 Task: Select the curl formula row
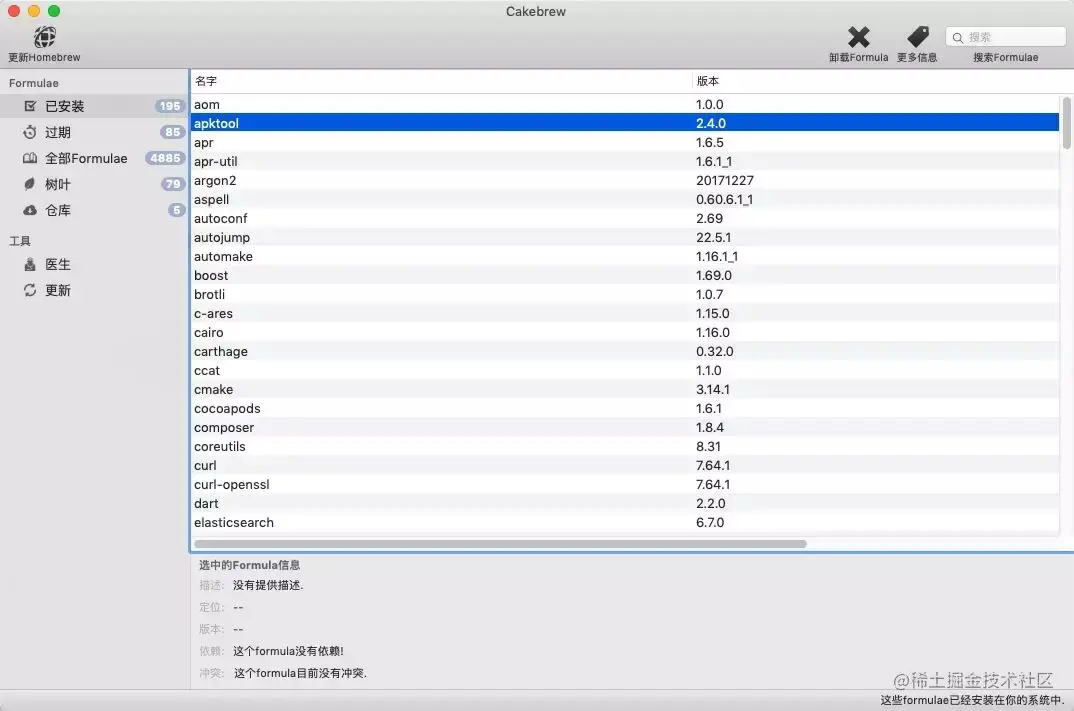pyautogui.click(x=625, y=466)
